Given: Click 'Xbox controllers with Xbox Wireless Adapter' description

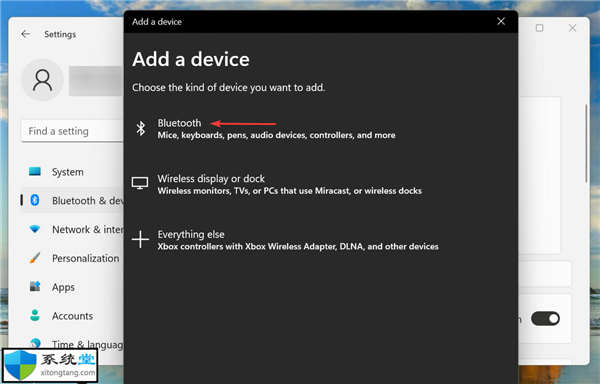Looking at the screenshot, I should [x=298, y=247].
